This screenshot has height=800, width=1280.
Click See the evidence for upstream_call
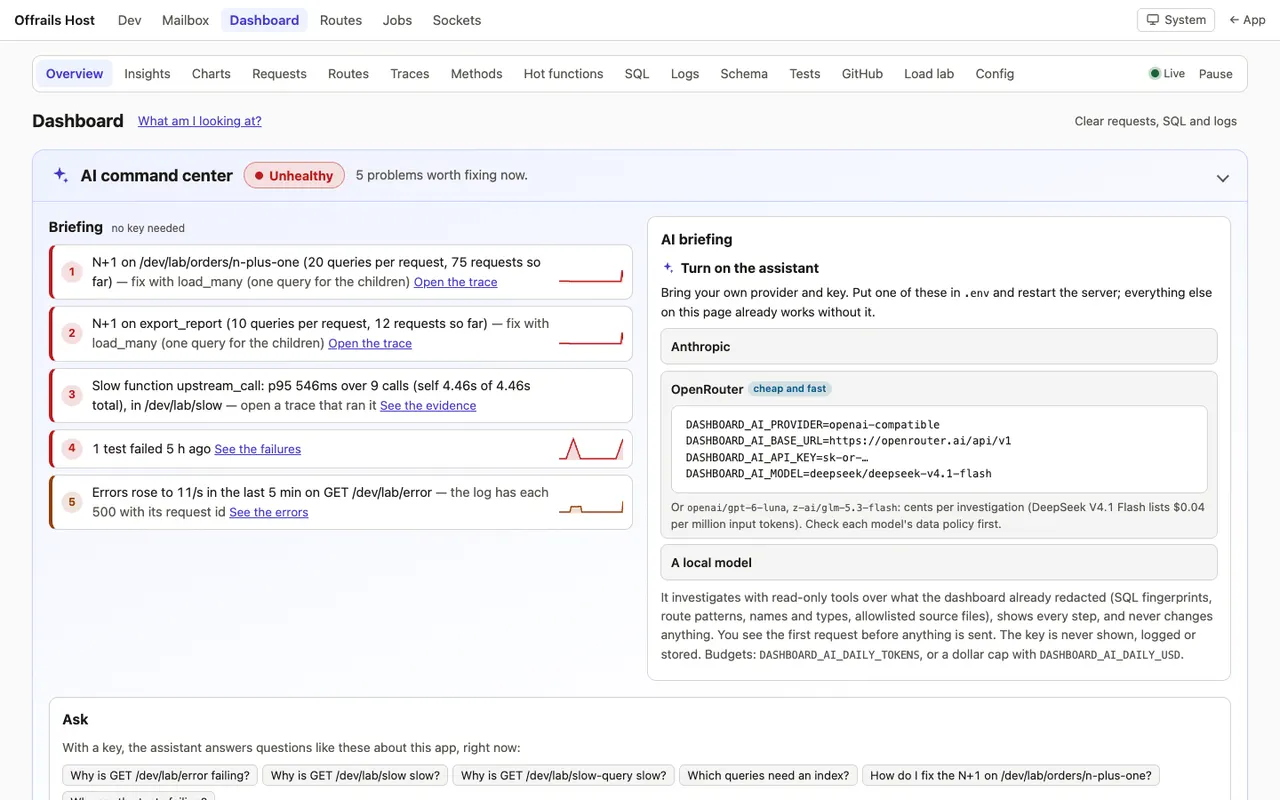pyautogui.click(x=428, y=405)
